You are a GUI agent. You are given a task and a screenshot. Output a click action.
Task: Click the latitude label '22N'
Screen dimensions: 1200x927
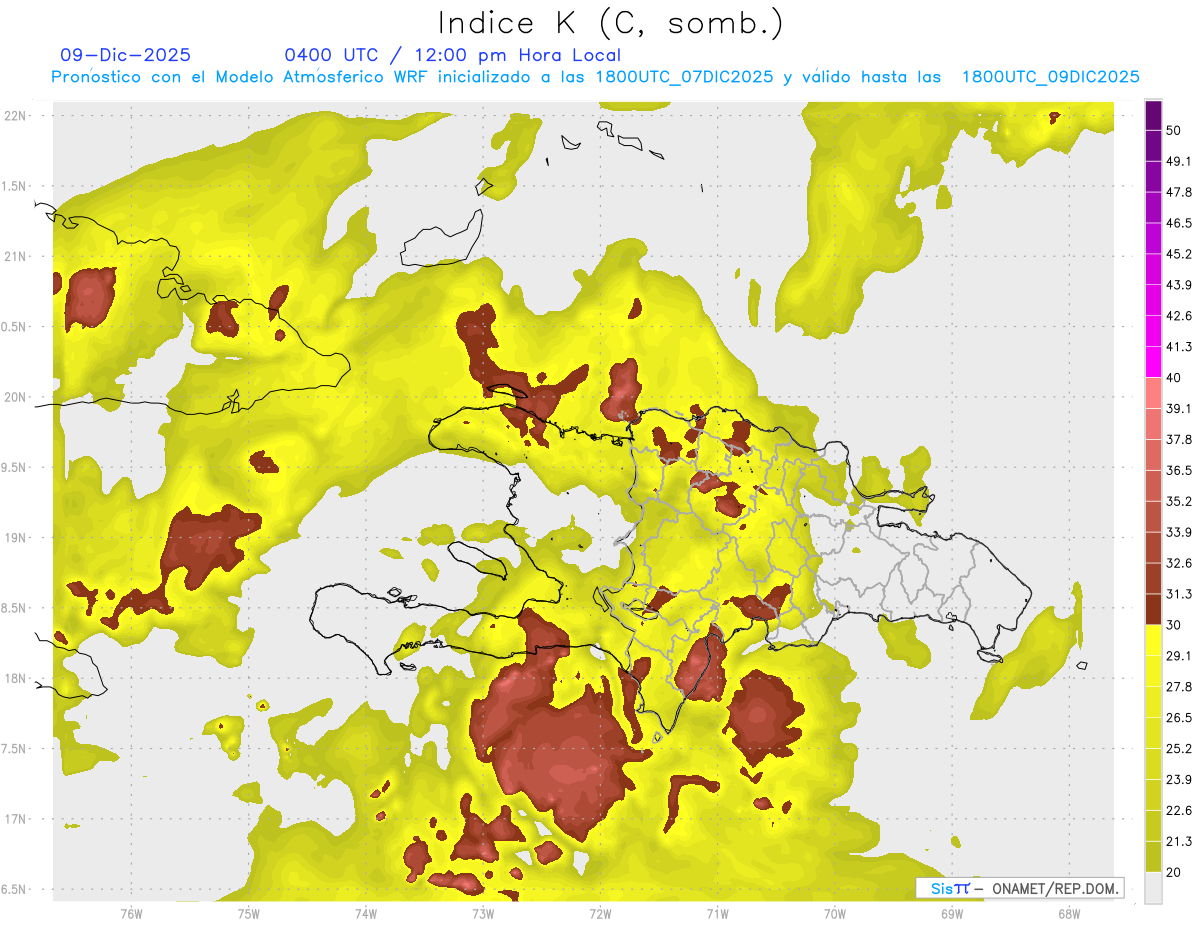coord(15,115)
